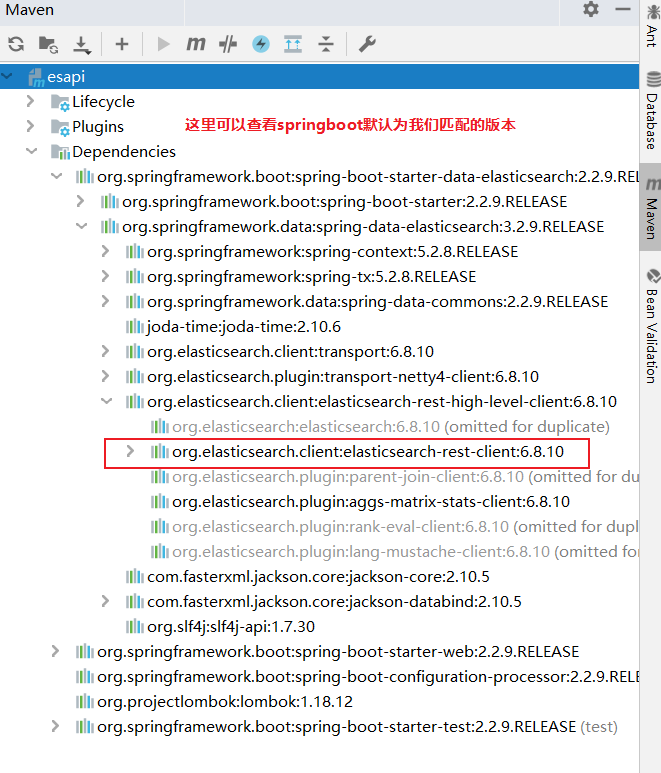Collapse spring-data-elasticsearch:3.2.9.RELEASE dependency
Image resolution: width=661 pixels, height=773 pixels.
81,226
